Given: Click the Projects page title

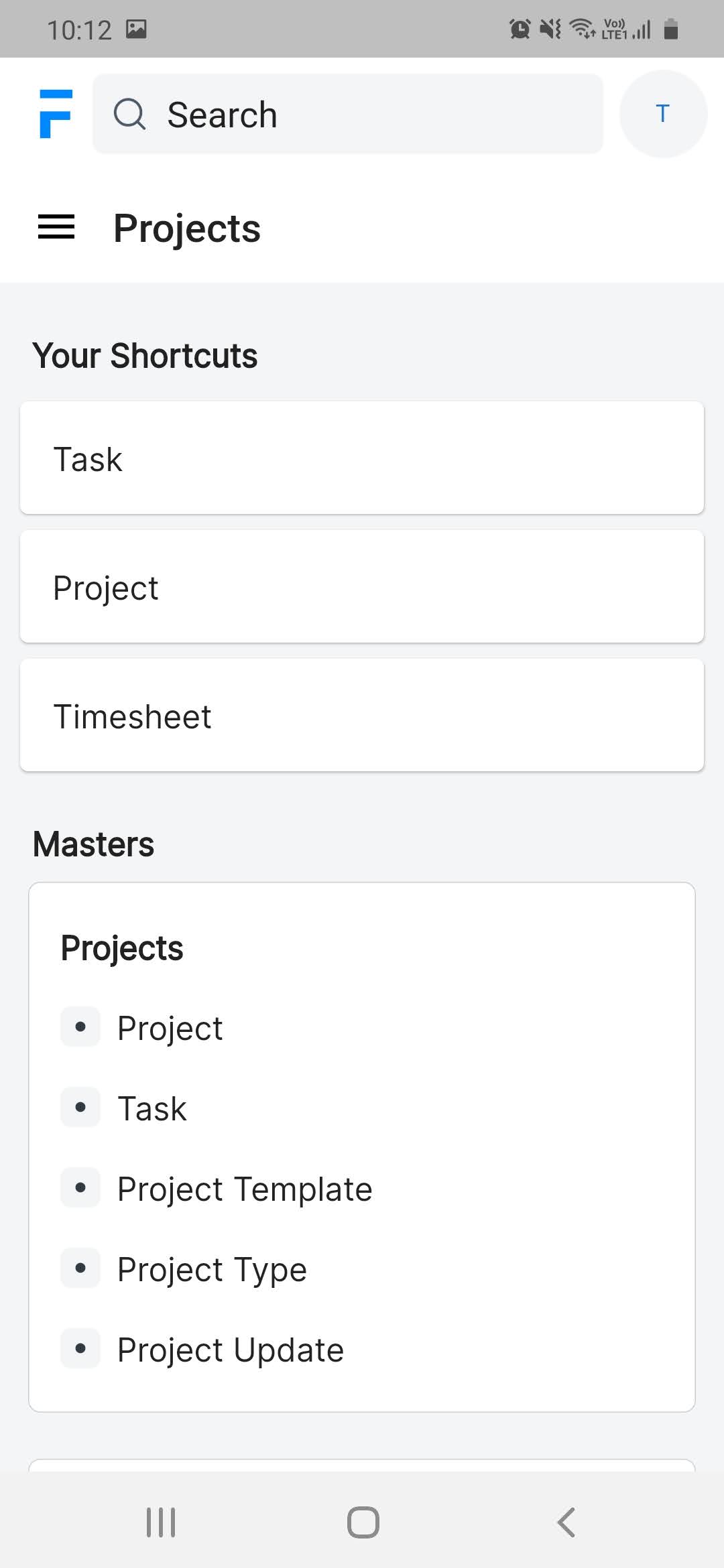Looking at the screenshot, I should click(x=188, y=228).
